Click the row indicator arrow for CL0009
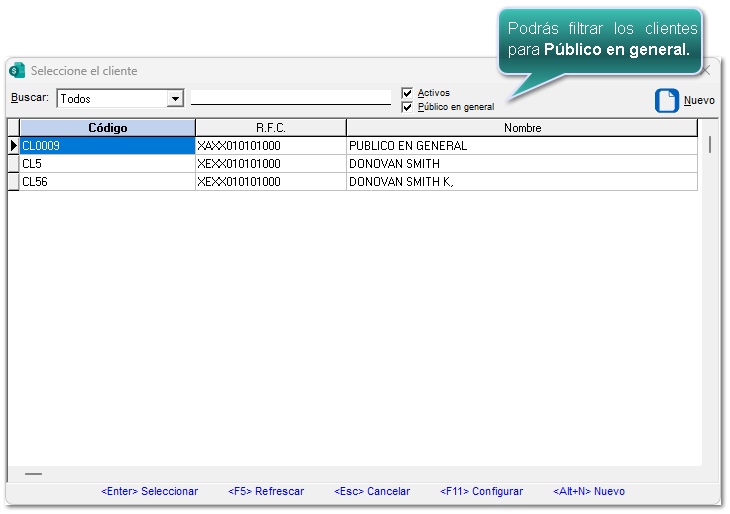Viewport: 730px width, 514px height. tap(14, 146)
